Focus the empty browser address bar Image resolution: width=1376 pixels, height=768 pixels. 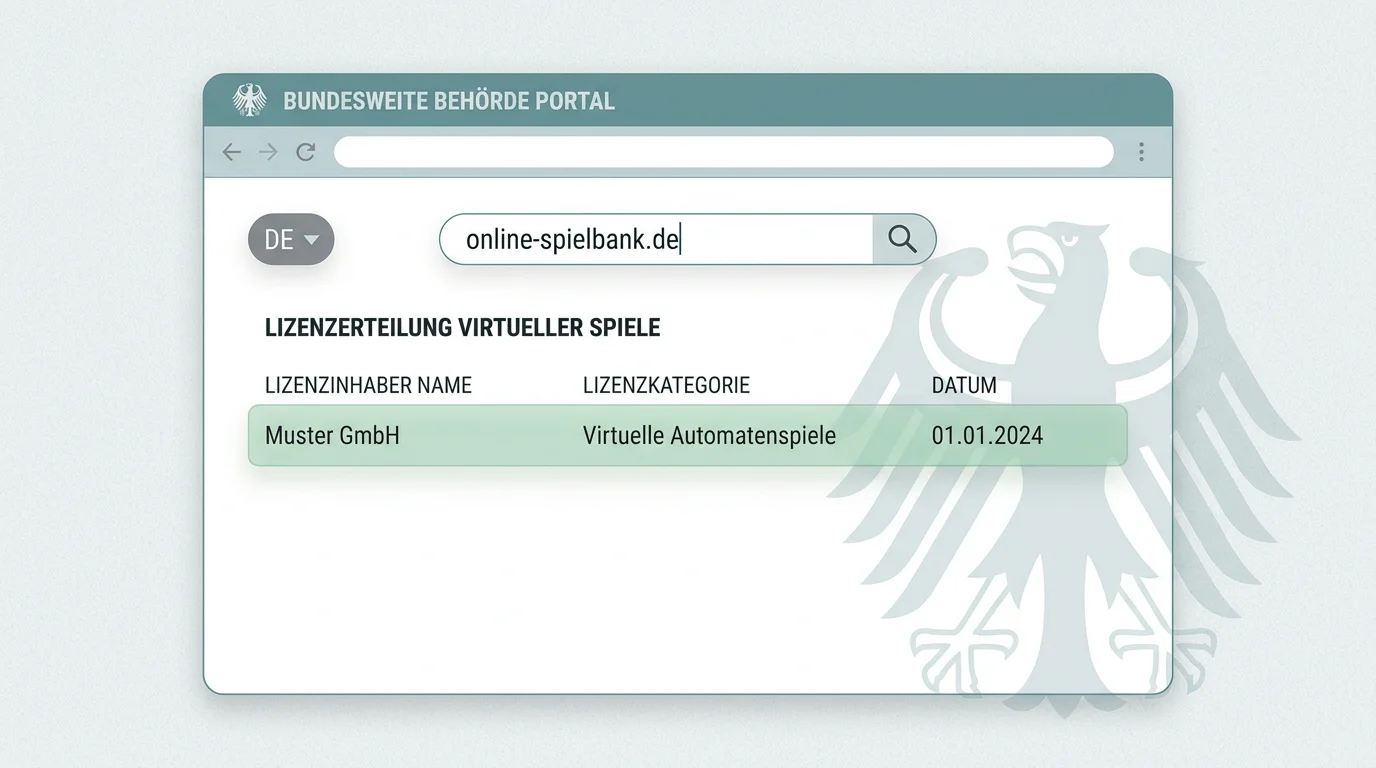723,152
